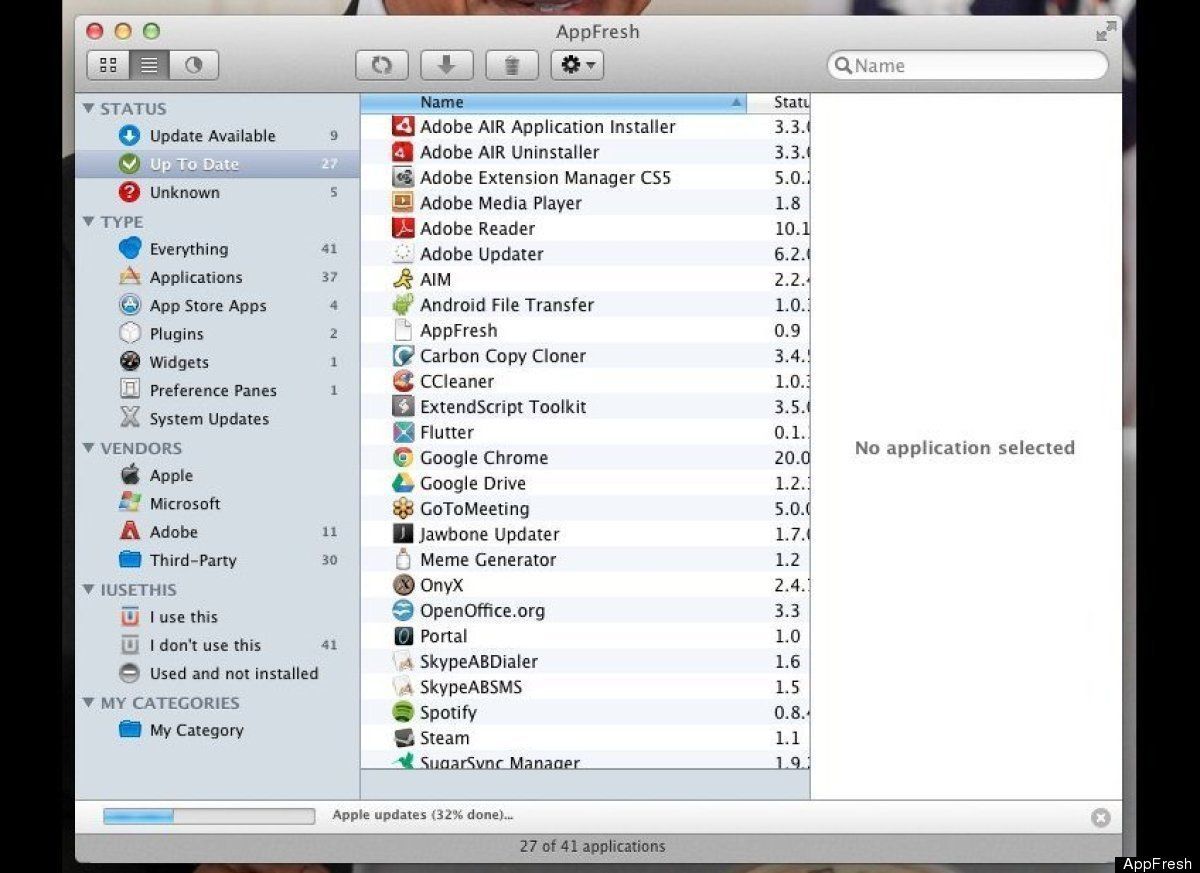1200x873 pixels.
Task: Select 'I don't use this' filter
Action: coord(217,645)
